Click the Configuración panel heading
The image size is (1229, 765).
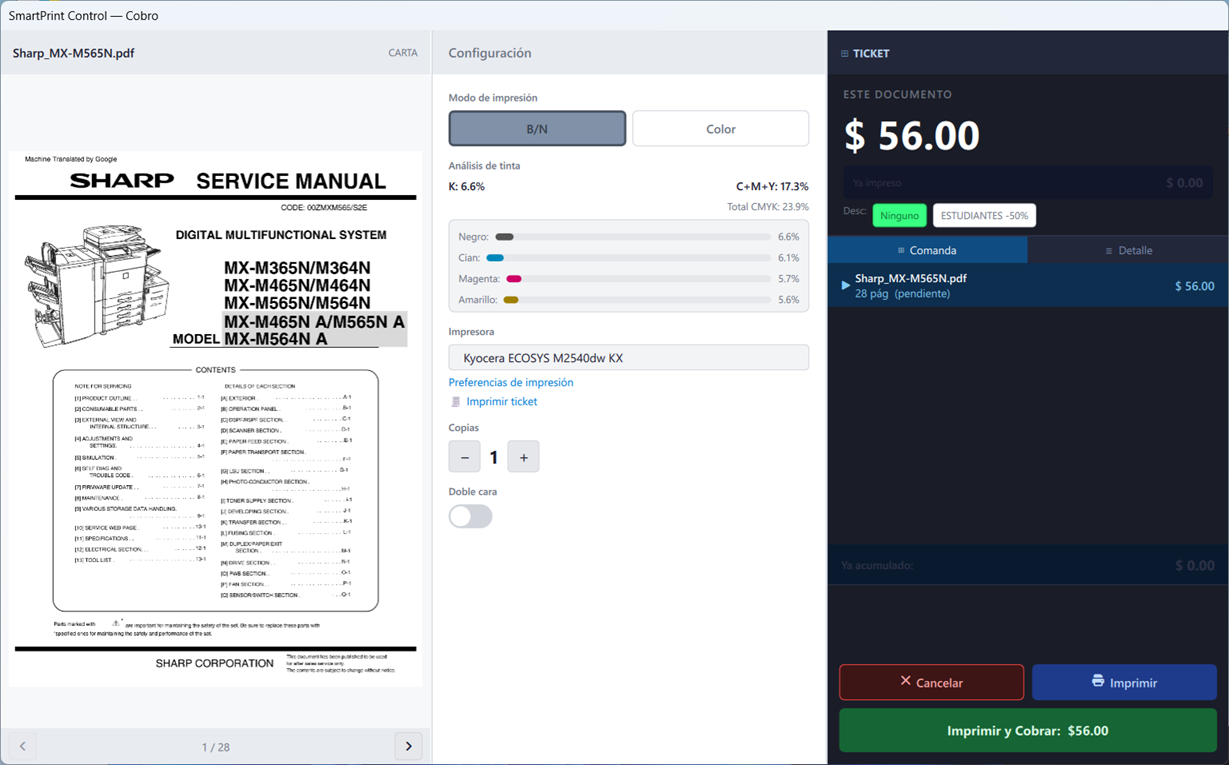pyautogui.click(x=490, y=53)
